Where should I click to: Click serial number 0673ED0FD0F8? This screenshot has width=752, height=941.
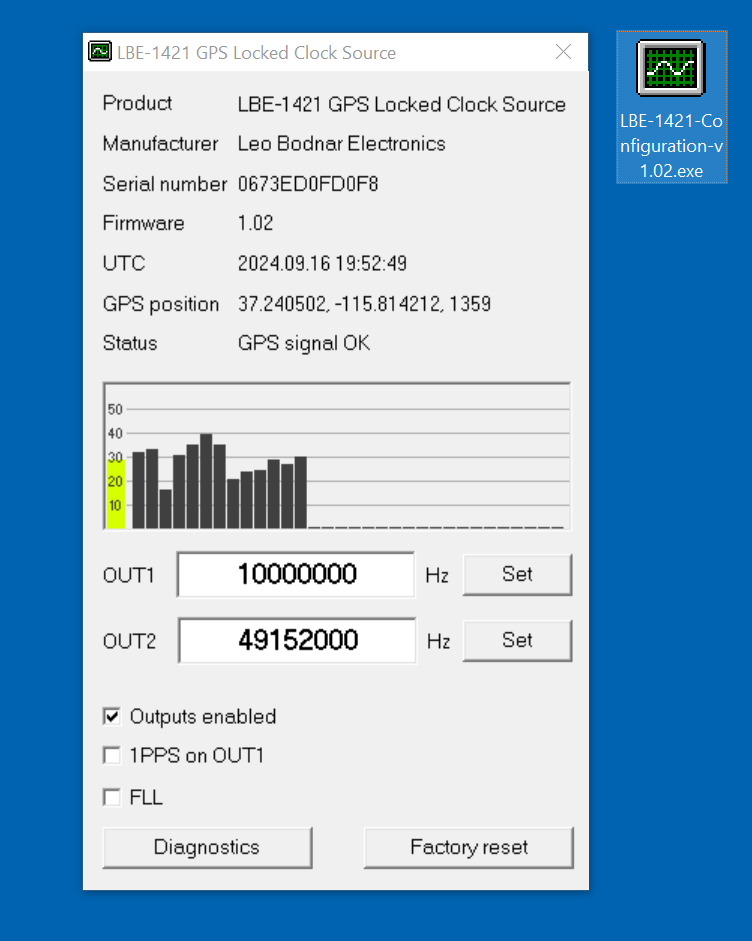[x=308, y=184]
